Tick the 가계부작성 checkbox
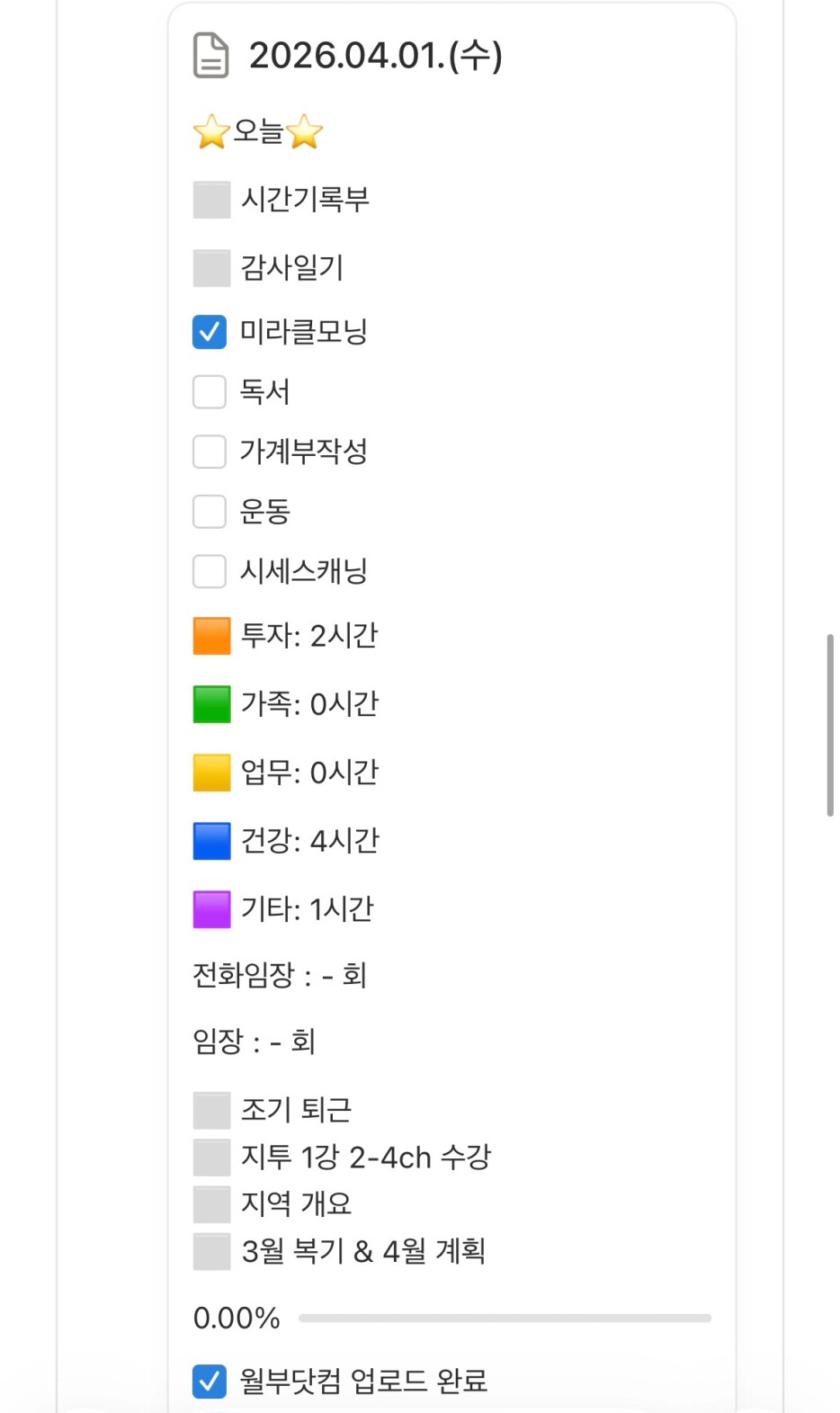This screenshot has height=1413, width=840. 210,452
